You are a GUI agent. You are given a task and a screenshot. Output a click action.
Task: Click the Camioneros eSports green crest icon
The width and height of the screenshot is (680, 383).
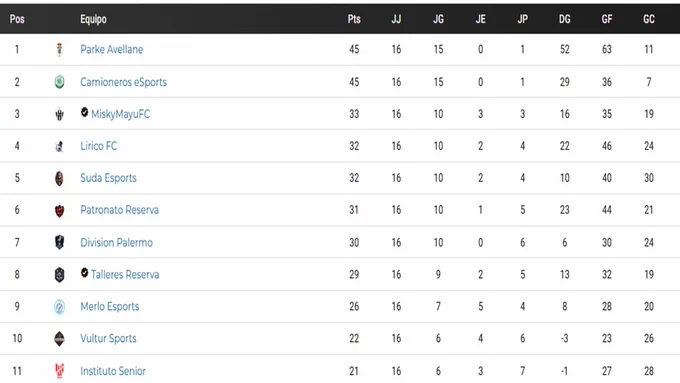point(59,82)
